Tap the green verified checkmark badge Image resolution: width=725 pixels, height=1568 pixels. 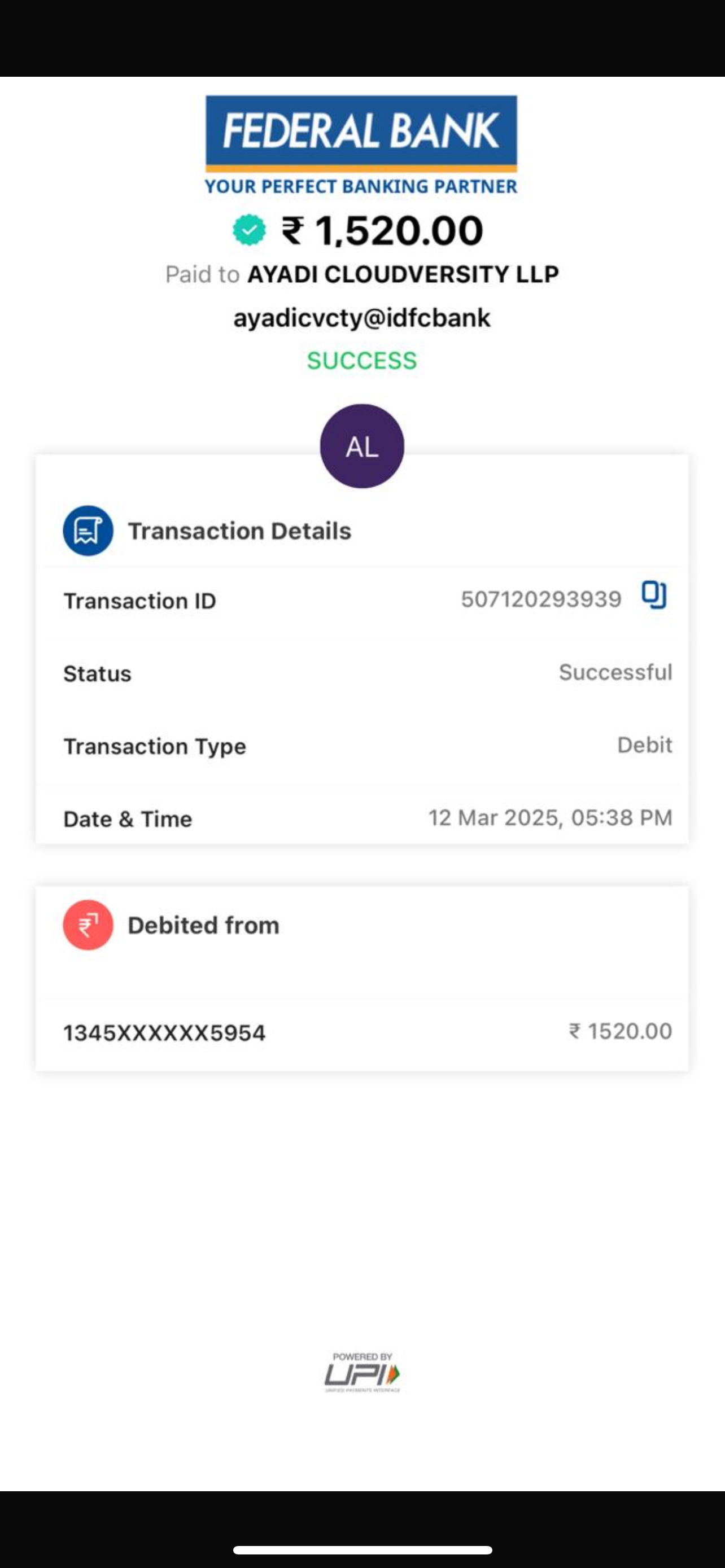249,230
